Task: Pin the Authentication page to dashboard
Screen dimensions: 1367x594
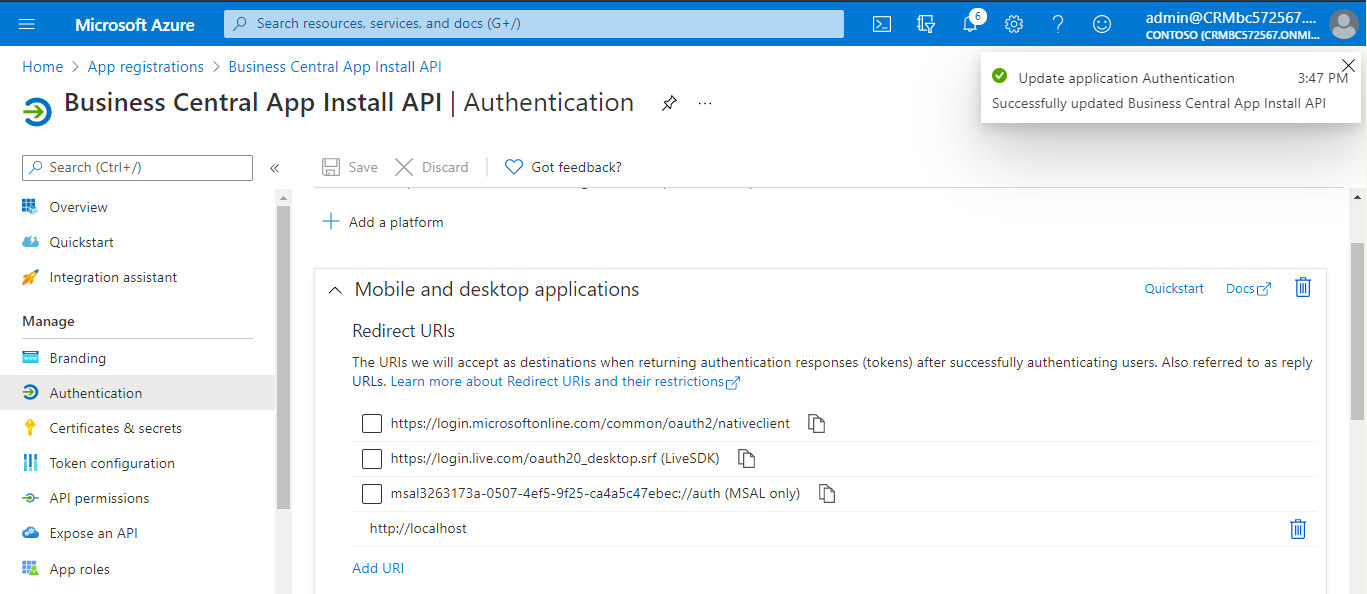Action: click(x=668, y=102)
